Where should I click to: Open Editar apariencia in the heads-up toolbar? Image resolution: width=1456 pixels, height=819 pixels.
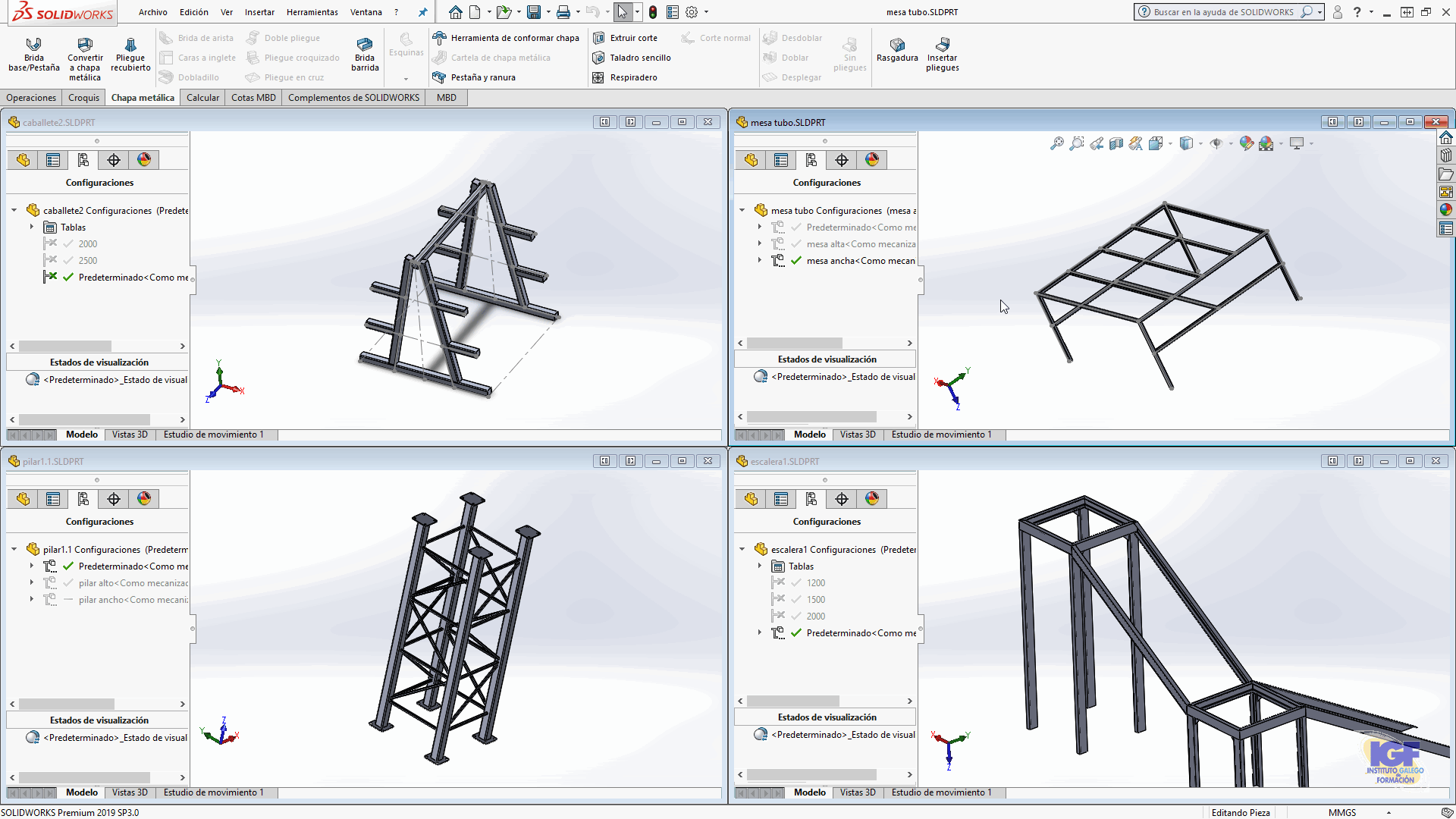(1246, 143)
